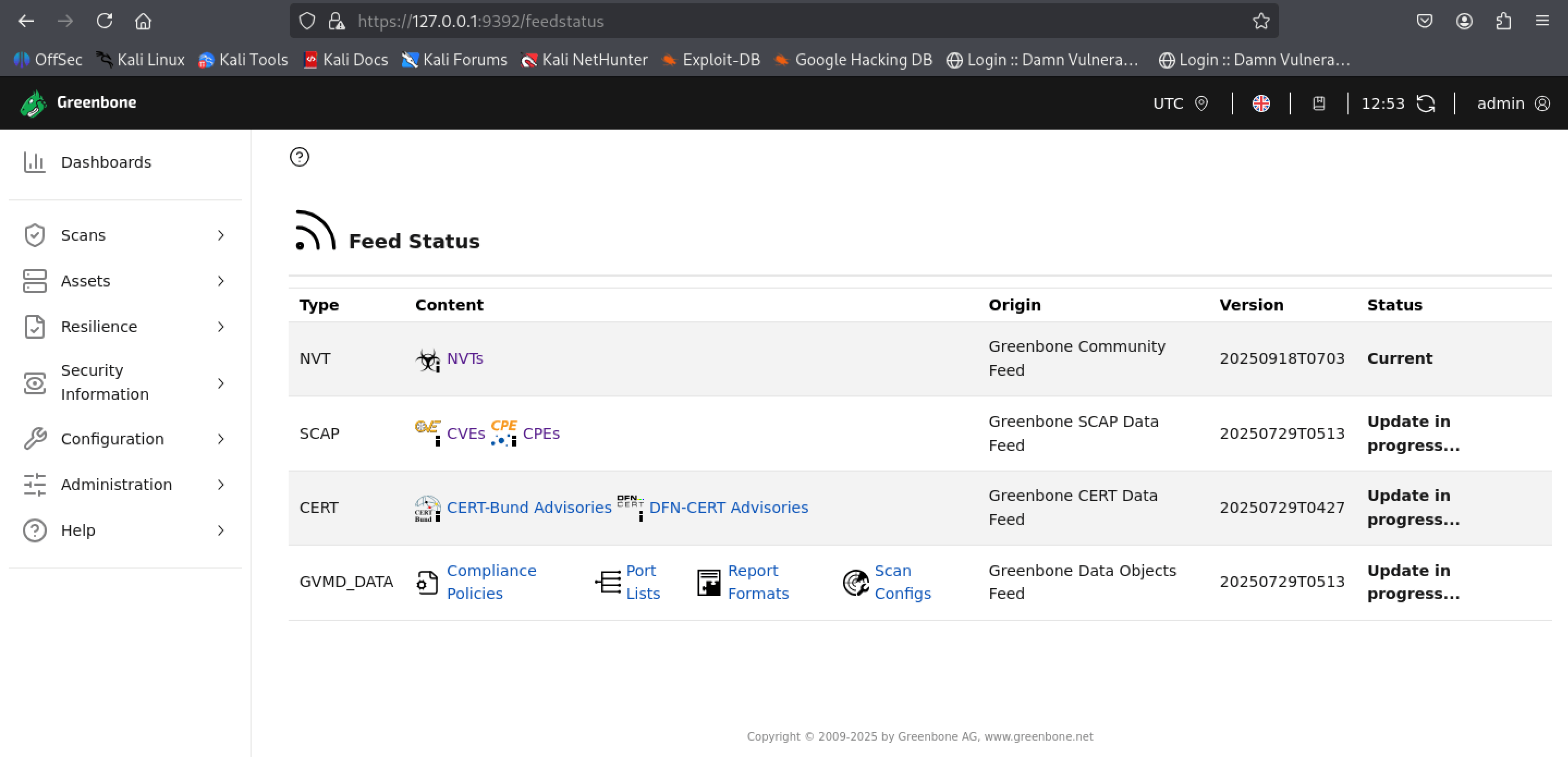Open the CVEs link
This screenshot has height=757, width=1568.
click(466, 434)
